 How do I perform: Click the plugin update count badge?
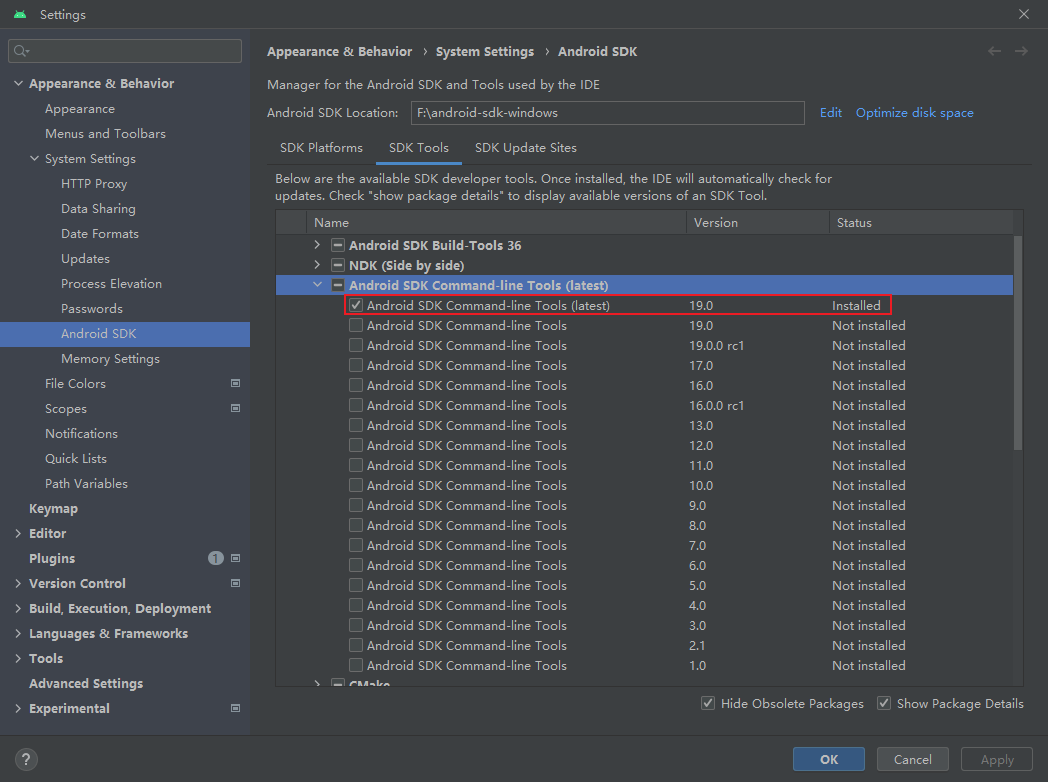click(x=215, y=558)
